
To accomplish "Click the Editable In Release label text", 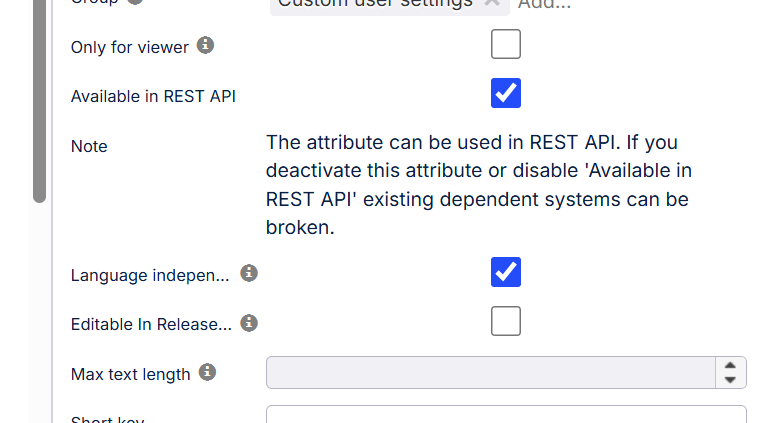I will click(151, 324).
